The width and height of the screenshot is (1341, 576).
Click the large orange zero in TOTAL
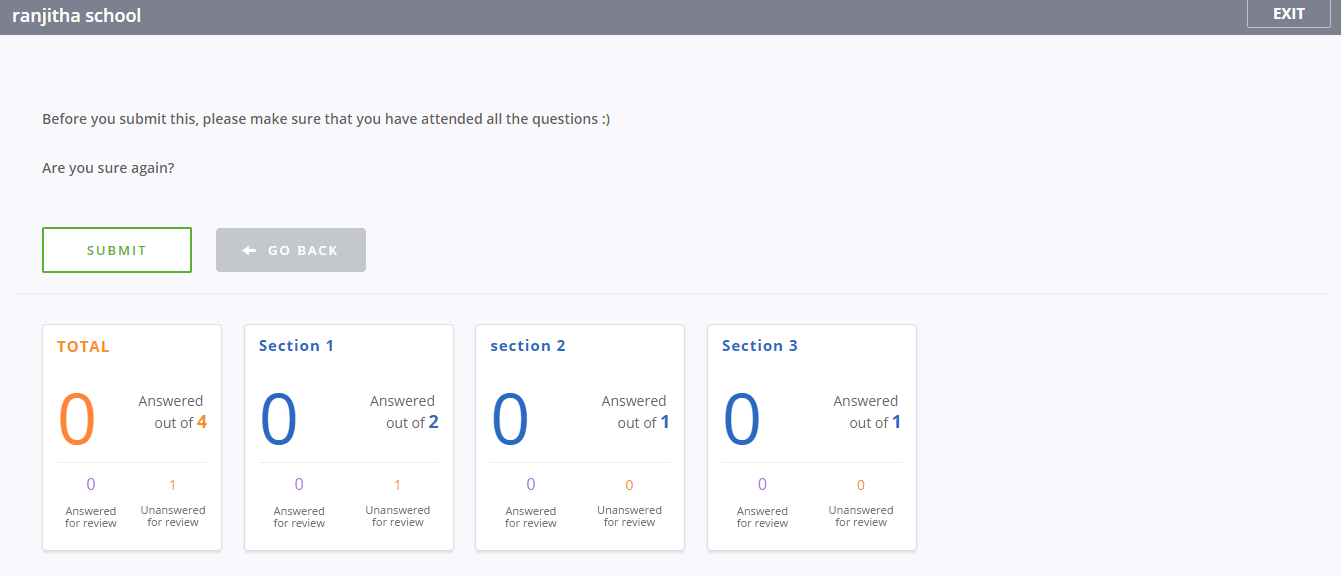(x=77, y=420)
